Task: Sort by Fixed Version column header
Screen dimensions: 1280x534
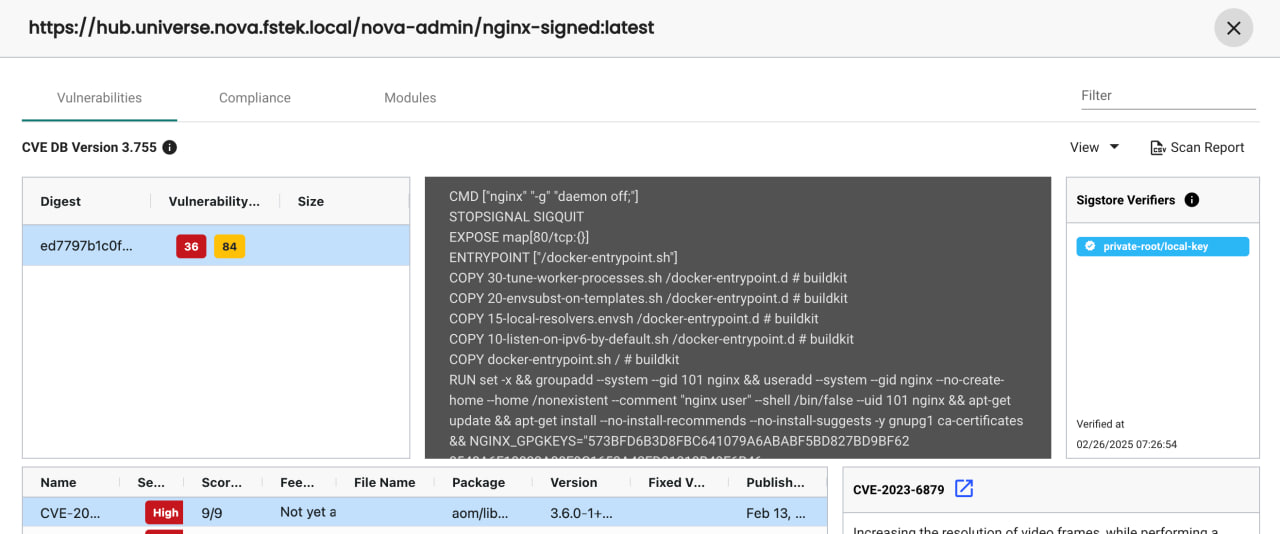Action: pyautogui.click(x=677, y=482)
